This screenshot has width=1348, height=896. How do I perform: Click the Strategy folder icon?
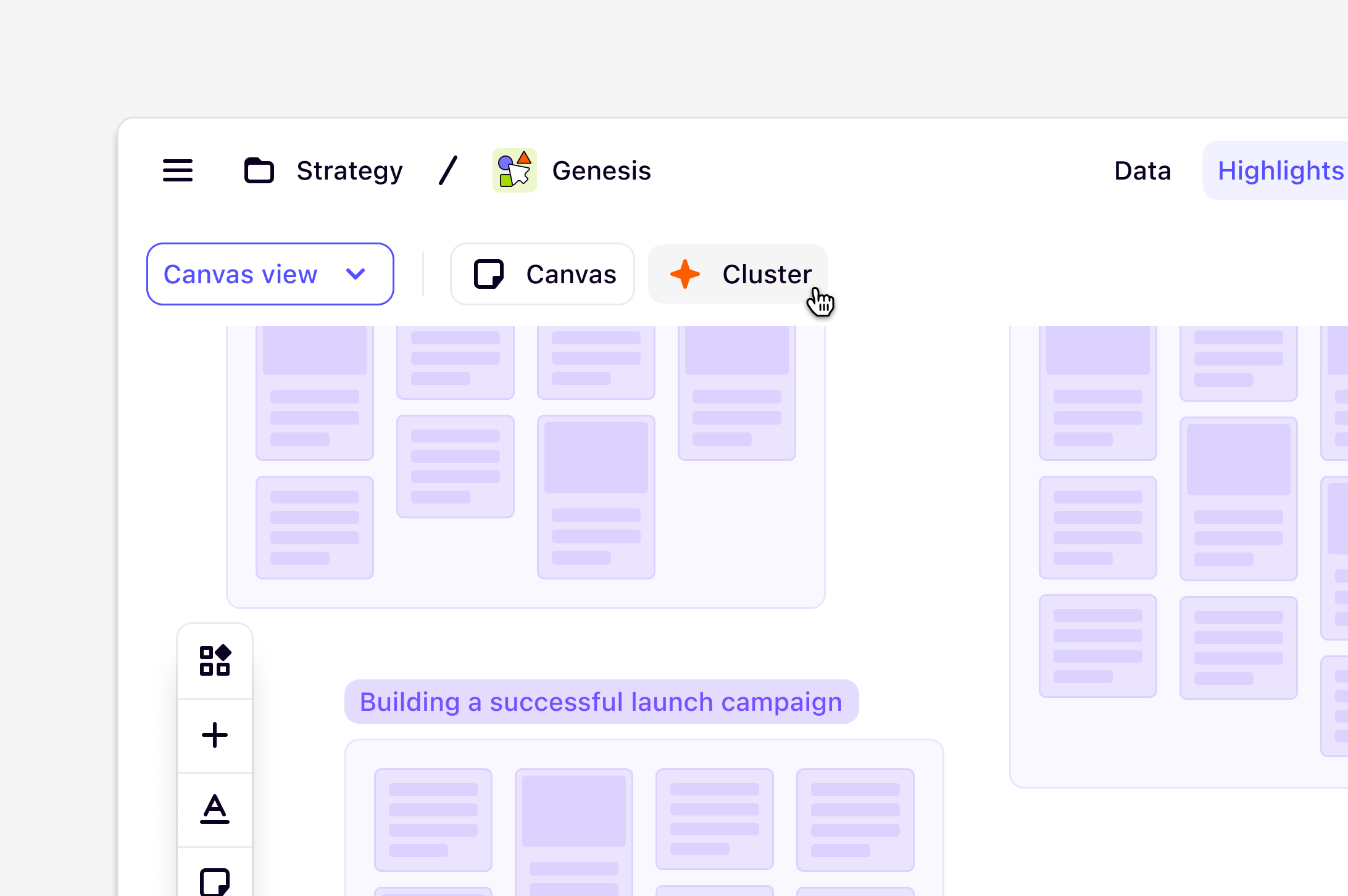tap(259, 170)
